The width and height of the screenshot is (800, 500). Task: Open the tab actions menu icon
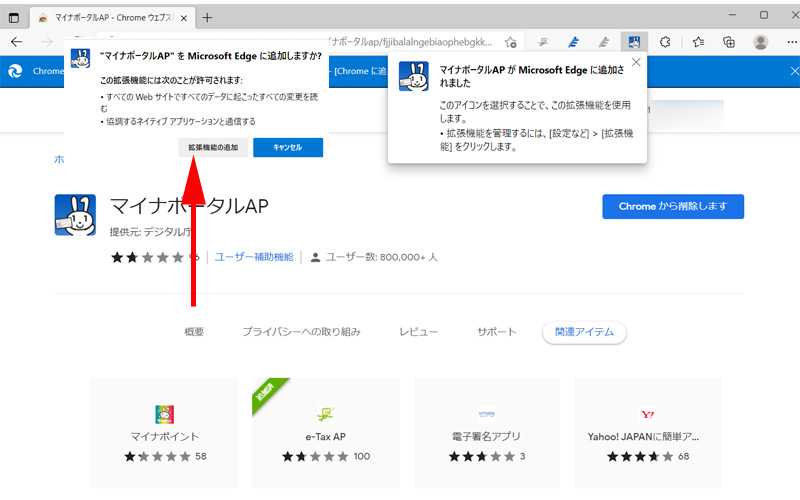14,18
